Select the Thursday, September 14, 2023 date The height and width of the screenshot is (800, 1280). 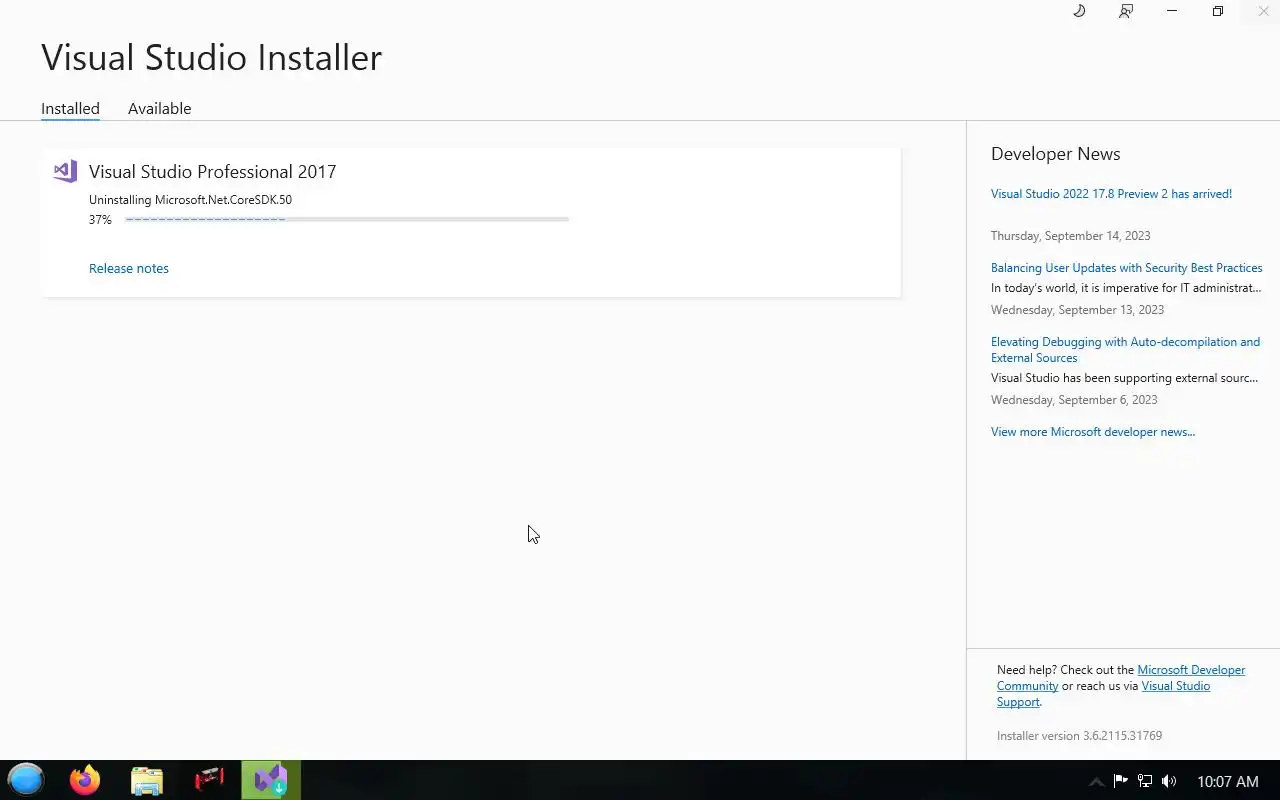[x=1070, y=236]
